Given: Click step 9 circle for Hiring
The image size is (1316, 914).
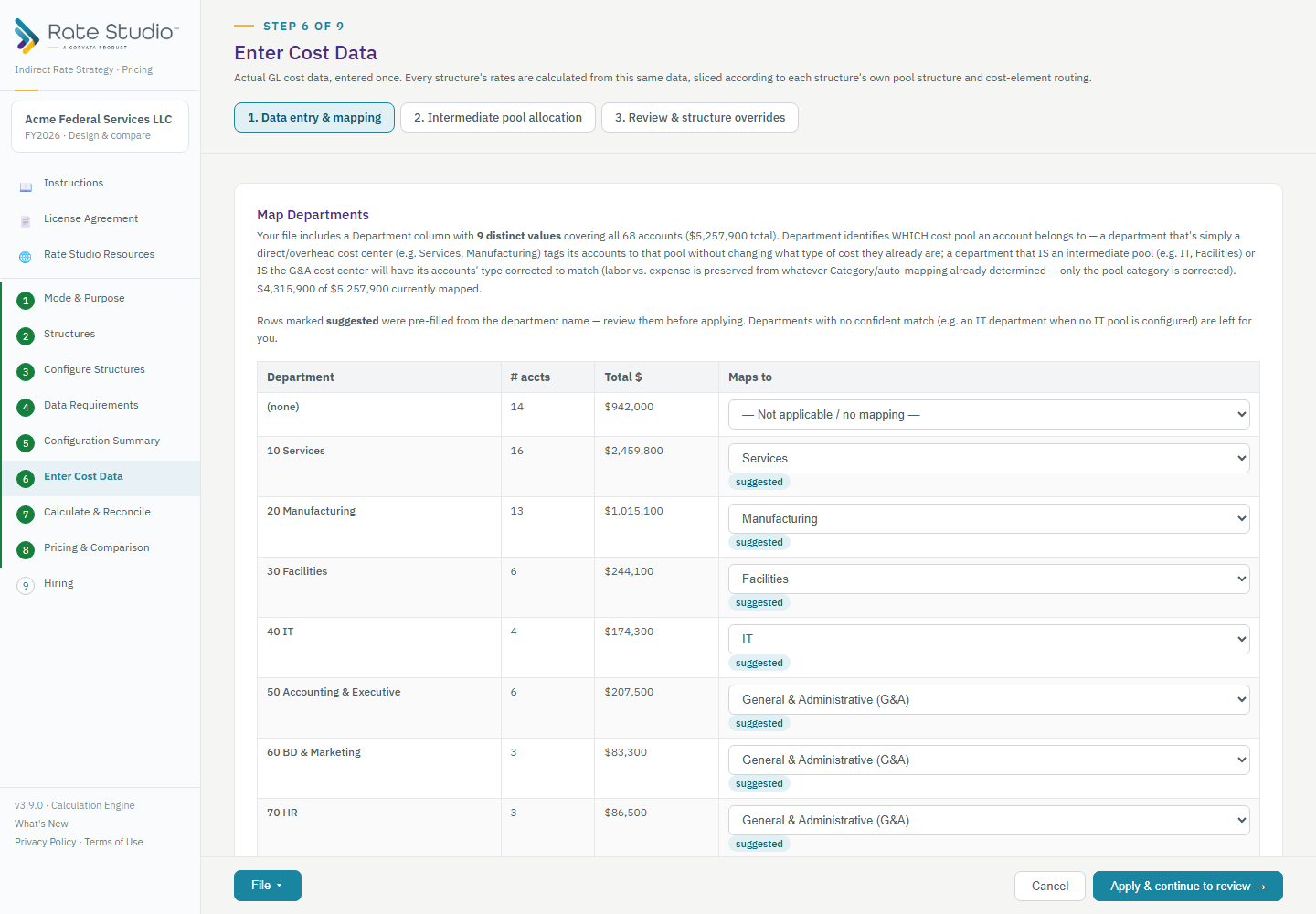Looking at the screenshot, I should pos(26,585).
